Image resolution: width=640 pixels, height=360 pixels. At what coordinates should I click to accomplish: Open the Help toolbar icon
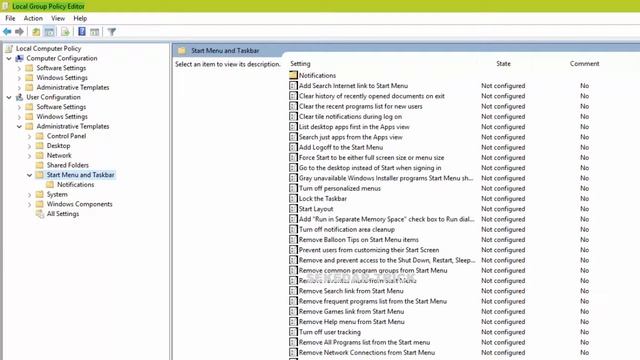(82, 31)
